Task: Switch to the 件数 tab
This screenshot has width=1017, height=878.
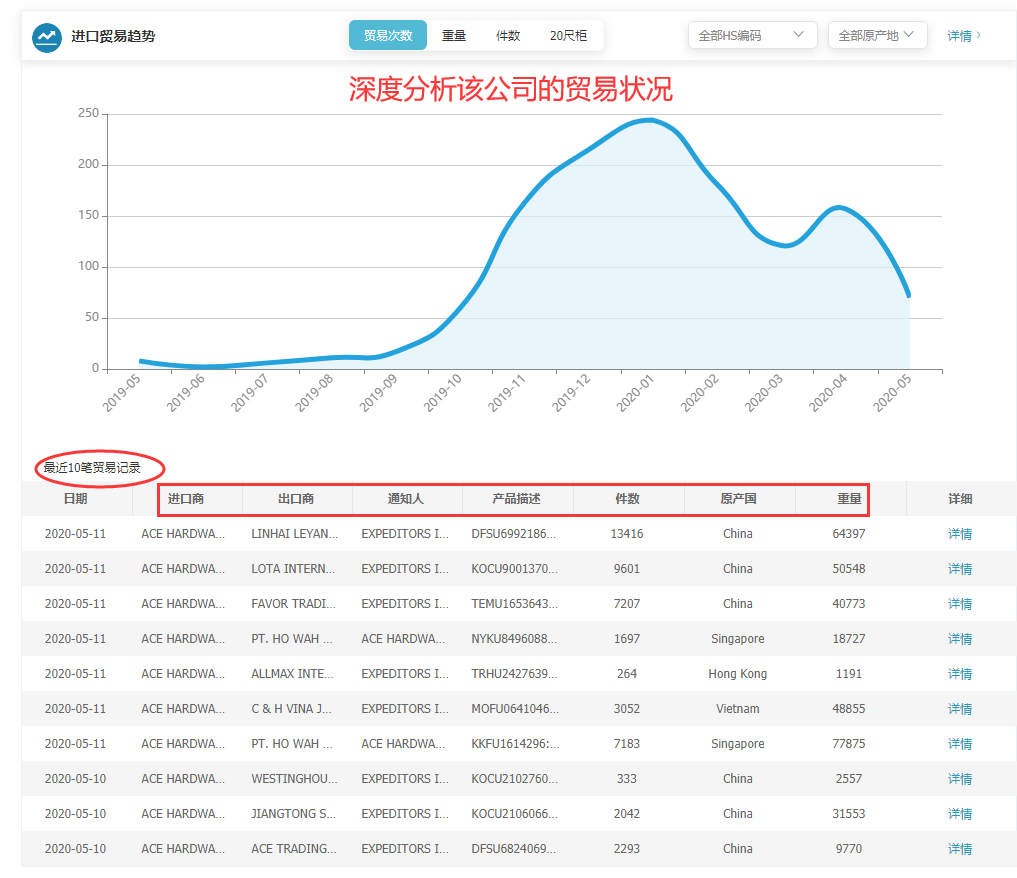Action: [x=508, y=34]
